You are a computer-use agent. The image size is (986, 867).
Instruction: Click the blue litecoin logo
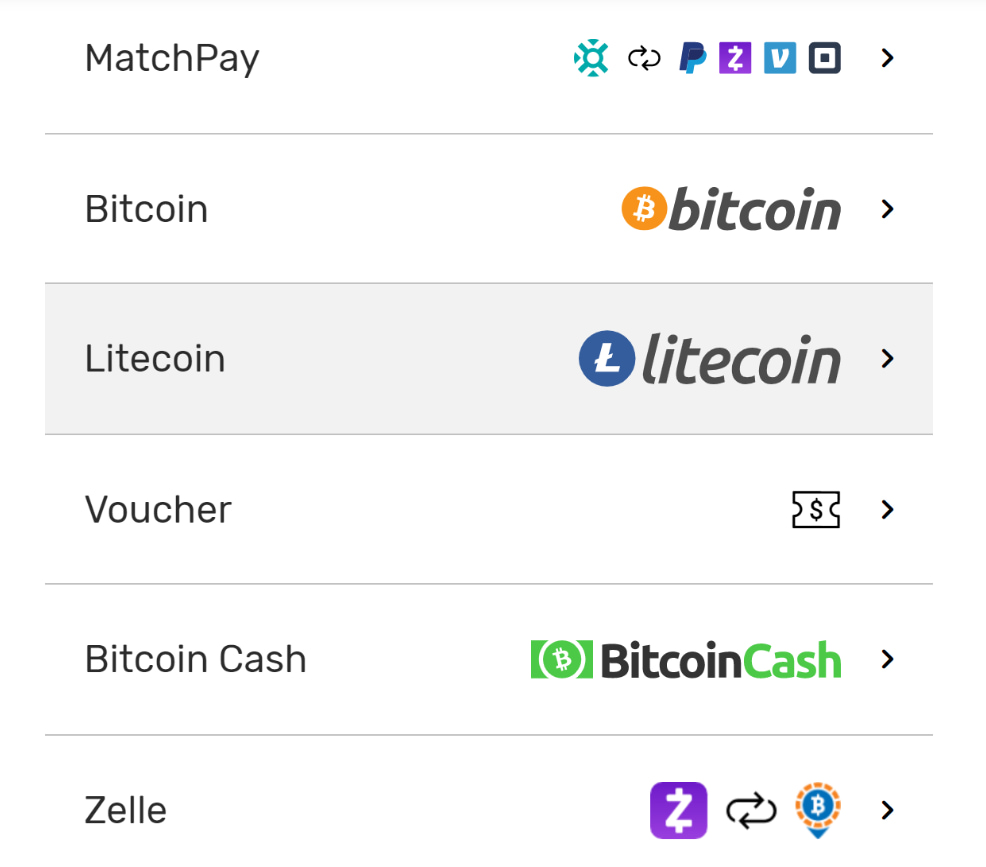709,358
